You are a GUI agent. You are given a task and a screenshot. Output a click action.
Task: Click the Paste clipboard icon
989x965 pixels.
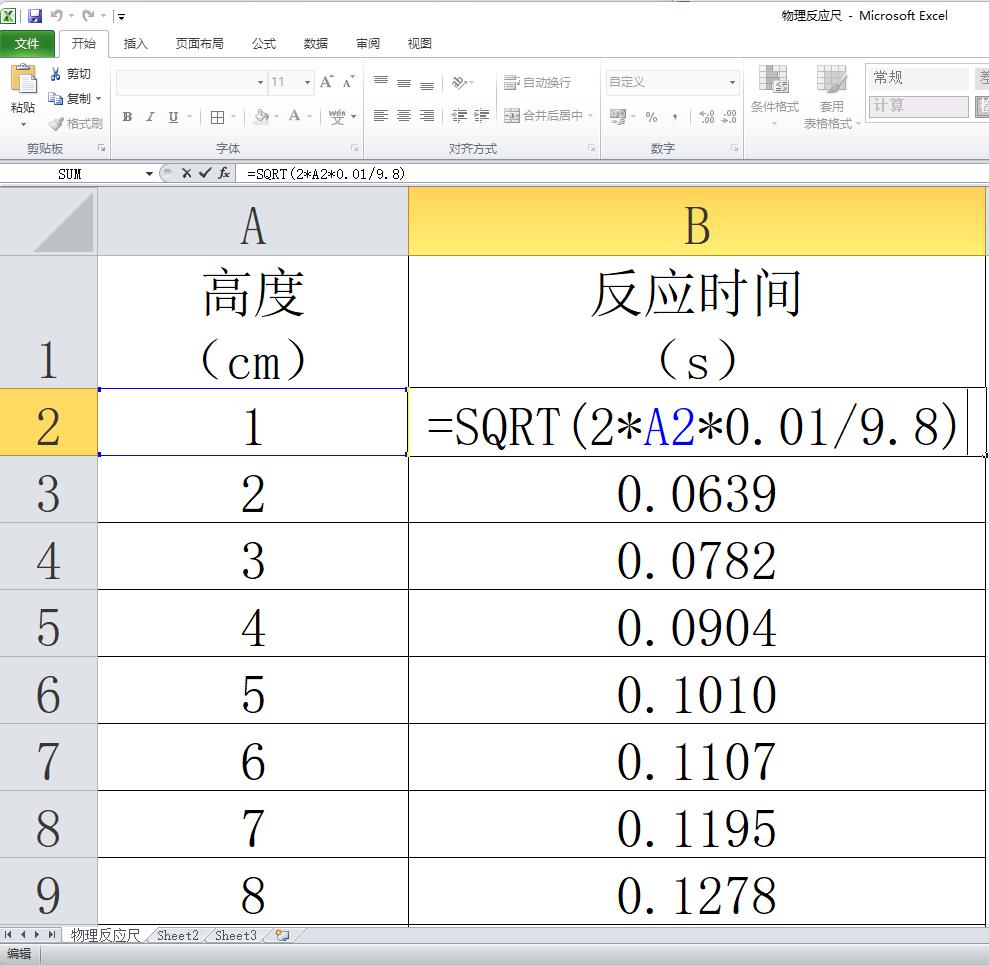pos(23,81)
